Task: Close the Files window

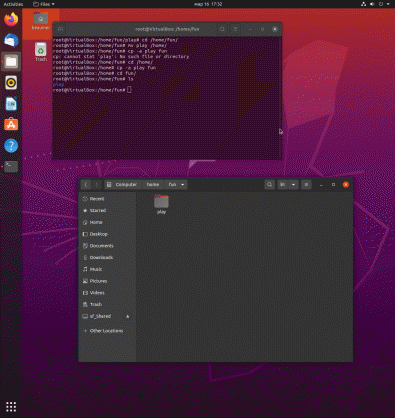Action: pyautogui.click(x=346, y=184)
